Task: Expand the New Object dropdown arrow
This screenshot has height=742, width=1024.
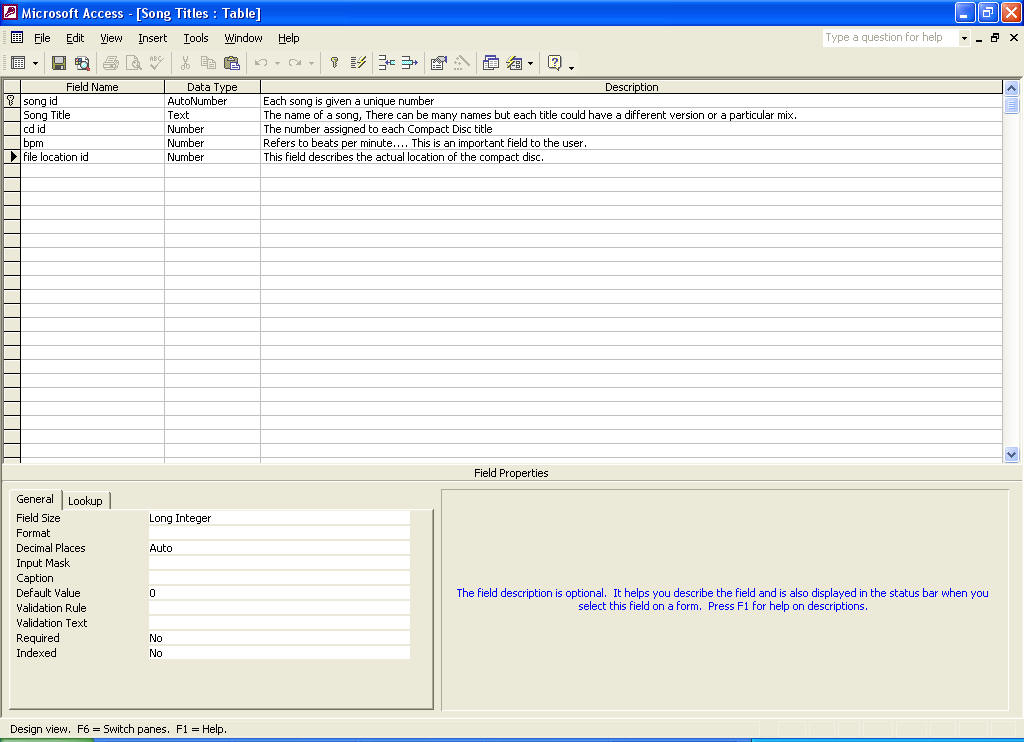Action: [x=530, y=63]
